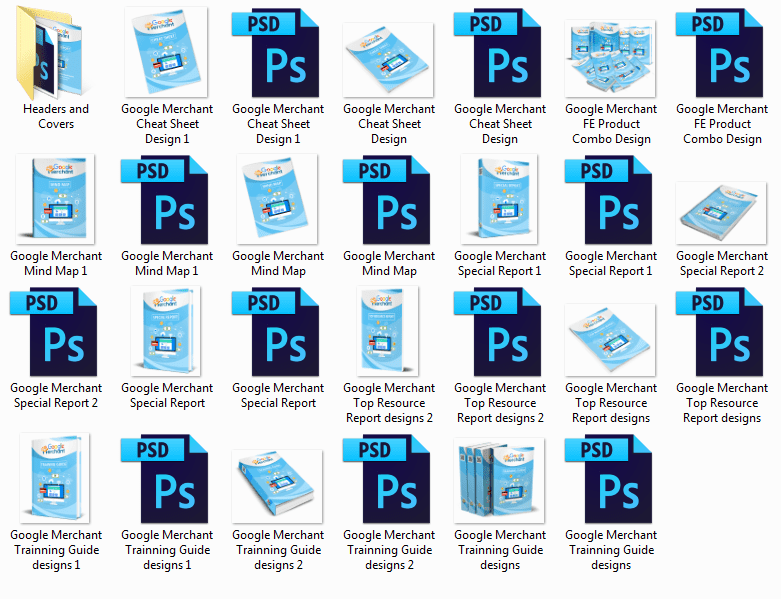Viewport: 781px width, 599px height.
Task: Click Top Resource Report designs image thumbnail
Action: click(611, 340)
